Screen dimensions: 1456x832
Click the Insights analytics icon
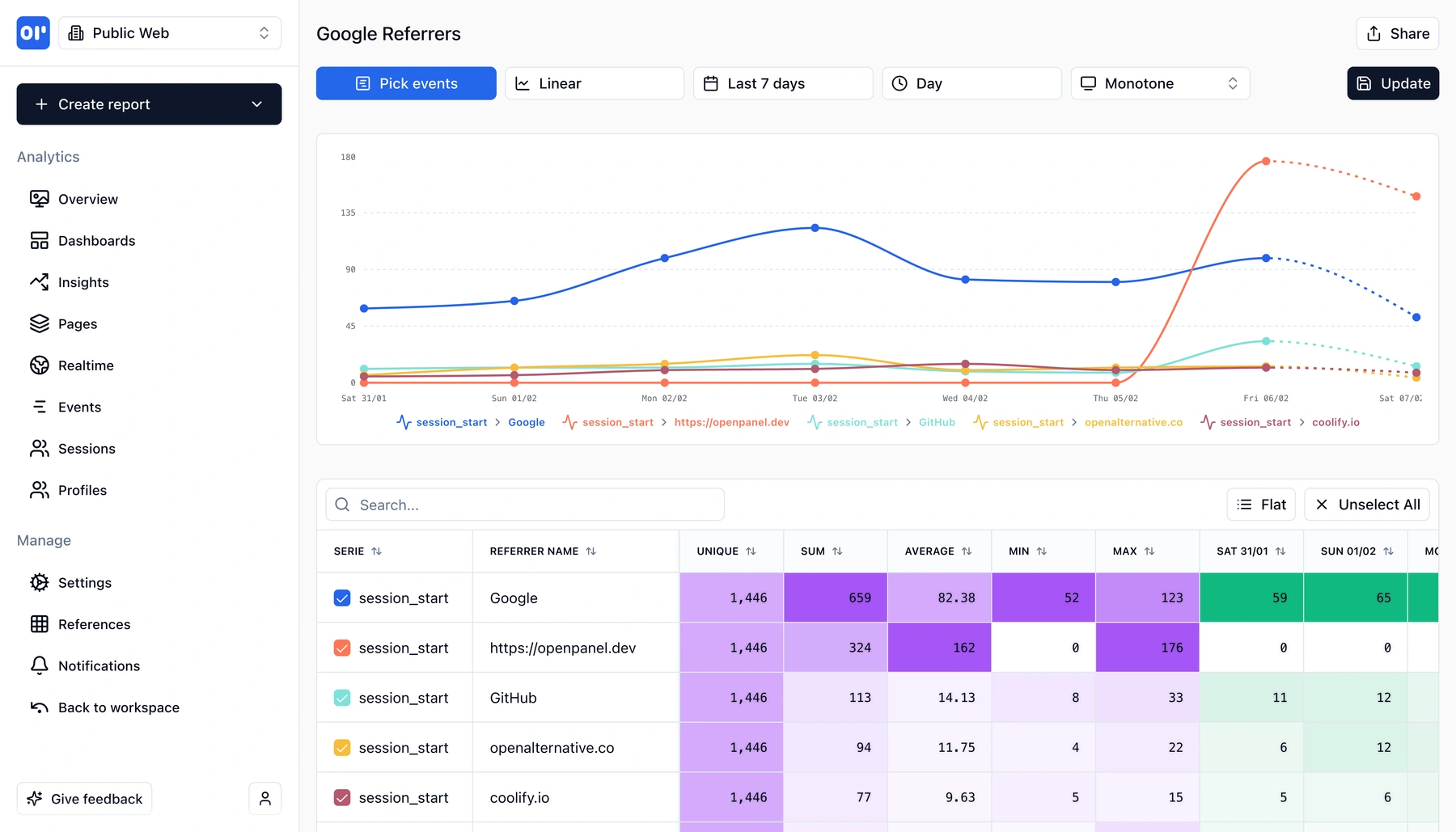point(40,281)
